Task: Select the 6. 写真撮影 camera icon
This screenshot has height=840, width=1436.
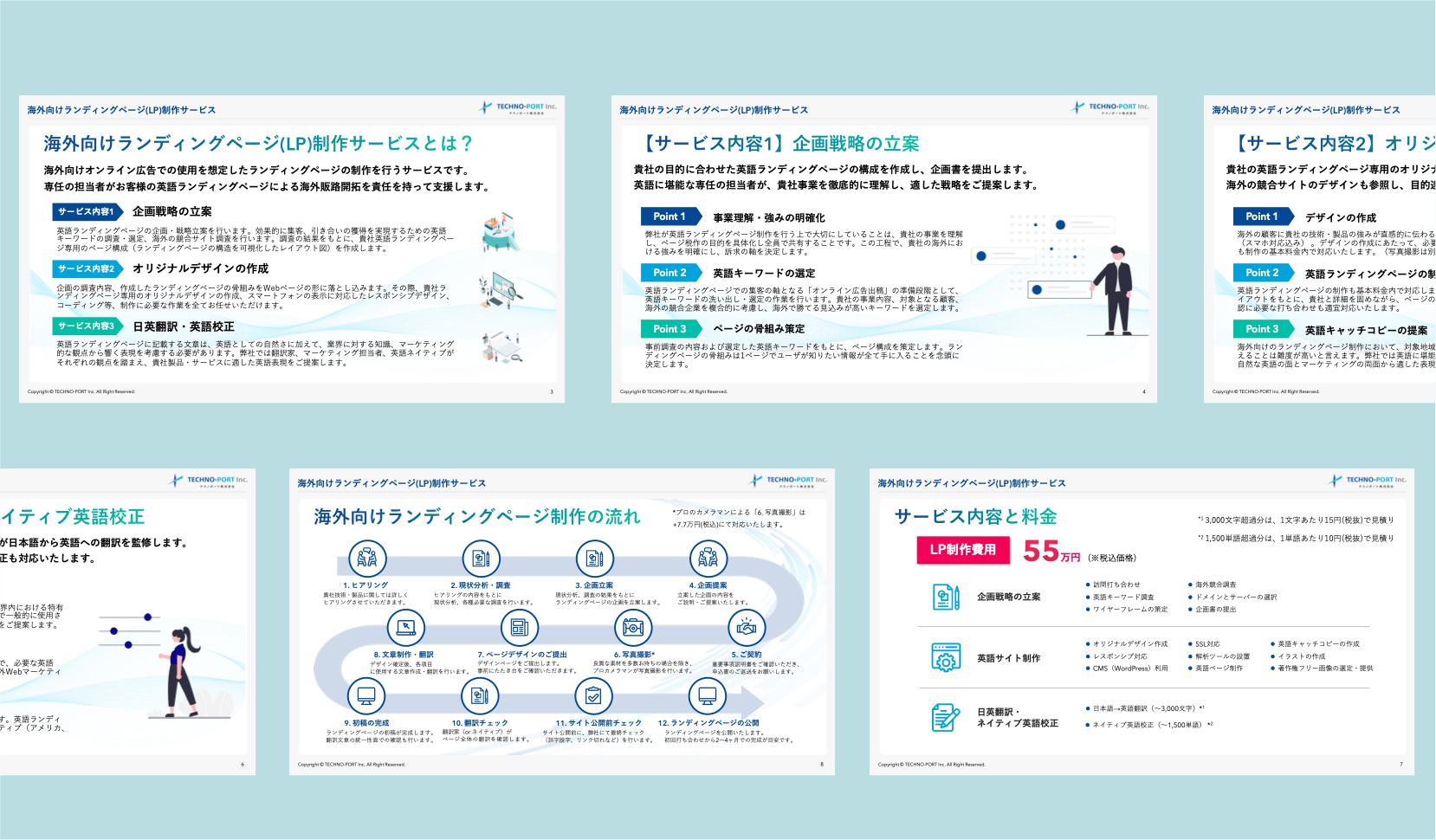Action: tap(633, 627)
